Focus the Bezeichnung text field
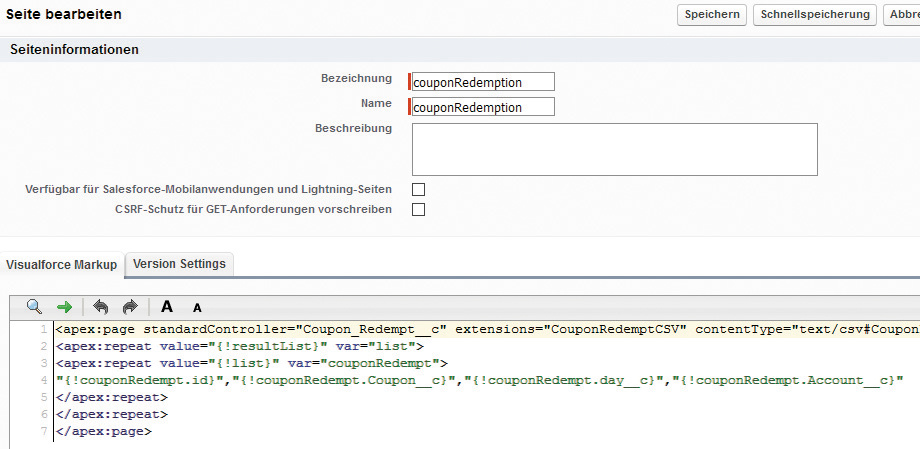This screenshot has height=449, width=920. coord(483,82)
